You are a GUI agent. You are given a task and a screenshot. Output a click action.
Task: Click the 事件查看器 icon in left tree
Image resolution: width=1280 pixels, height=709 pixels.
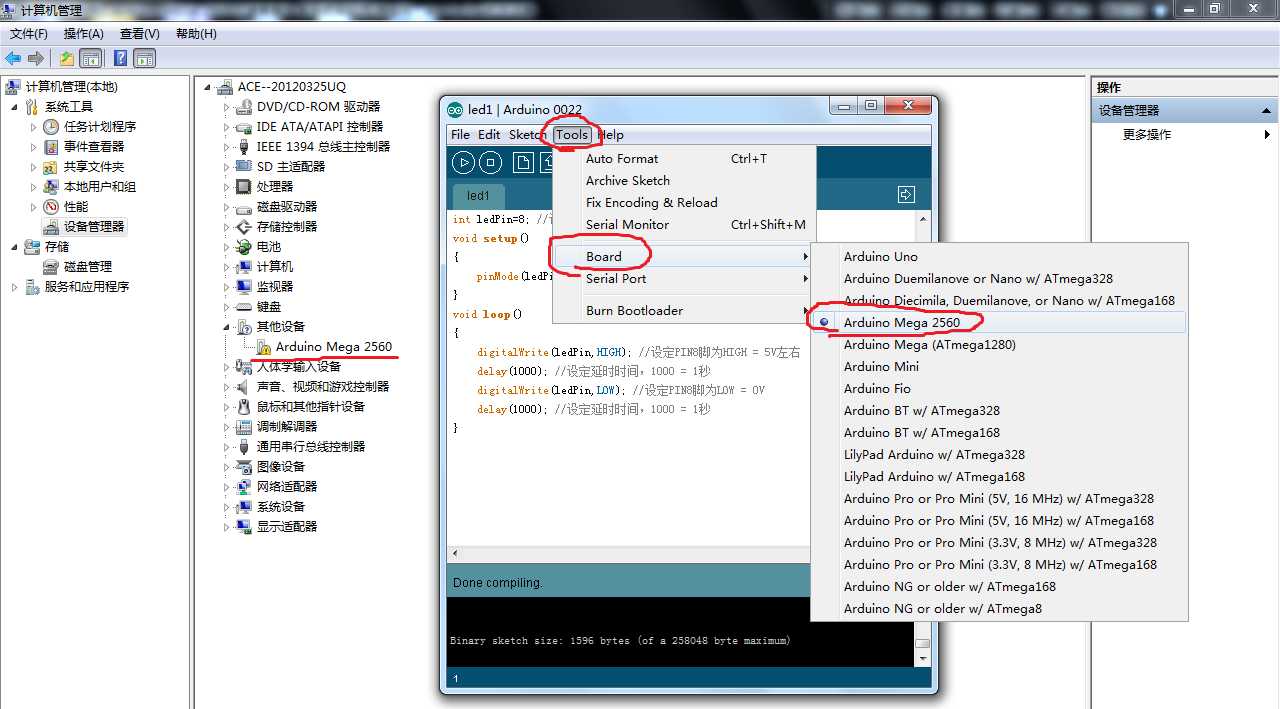[x=51, y=147]
